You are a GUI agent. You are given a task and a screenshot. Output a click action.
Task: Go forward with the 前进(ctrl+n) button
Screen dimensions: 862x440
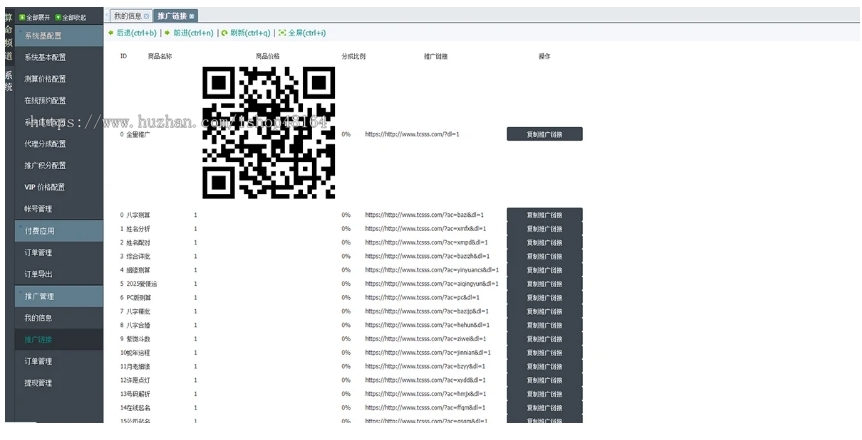pos(189,33)
